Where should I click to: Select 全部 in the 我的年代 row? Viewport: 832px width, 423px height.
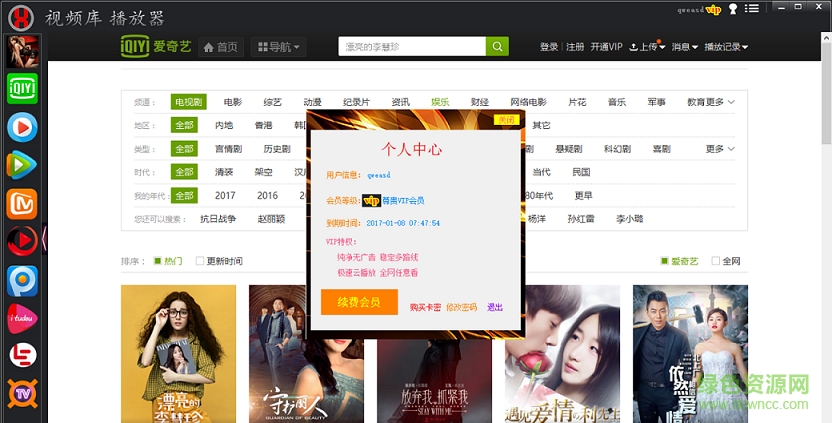184,195
